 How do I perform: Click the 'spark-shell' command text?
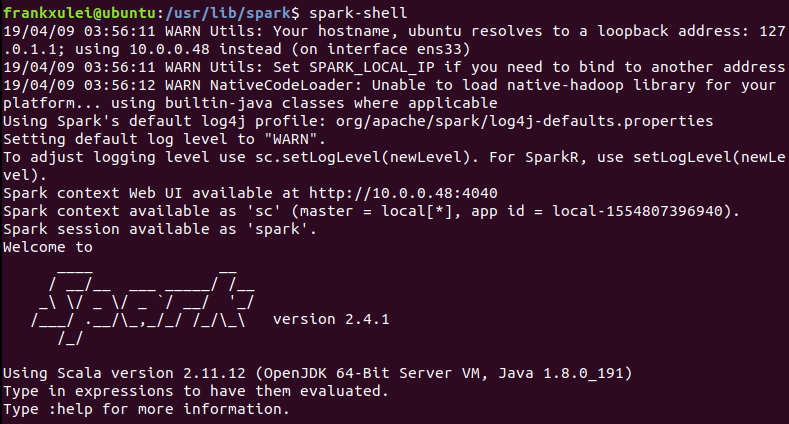[358, 13]
